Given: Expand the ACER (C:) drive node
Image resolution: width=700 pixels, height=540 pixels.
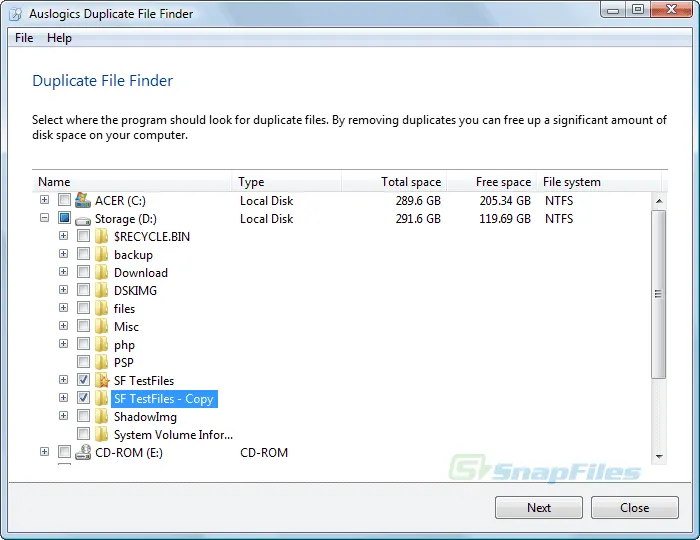Looking at the screenshot, I should tap(44, 199).
